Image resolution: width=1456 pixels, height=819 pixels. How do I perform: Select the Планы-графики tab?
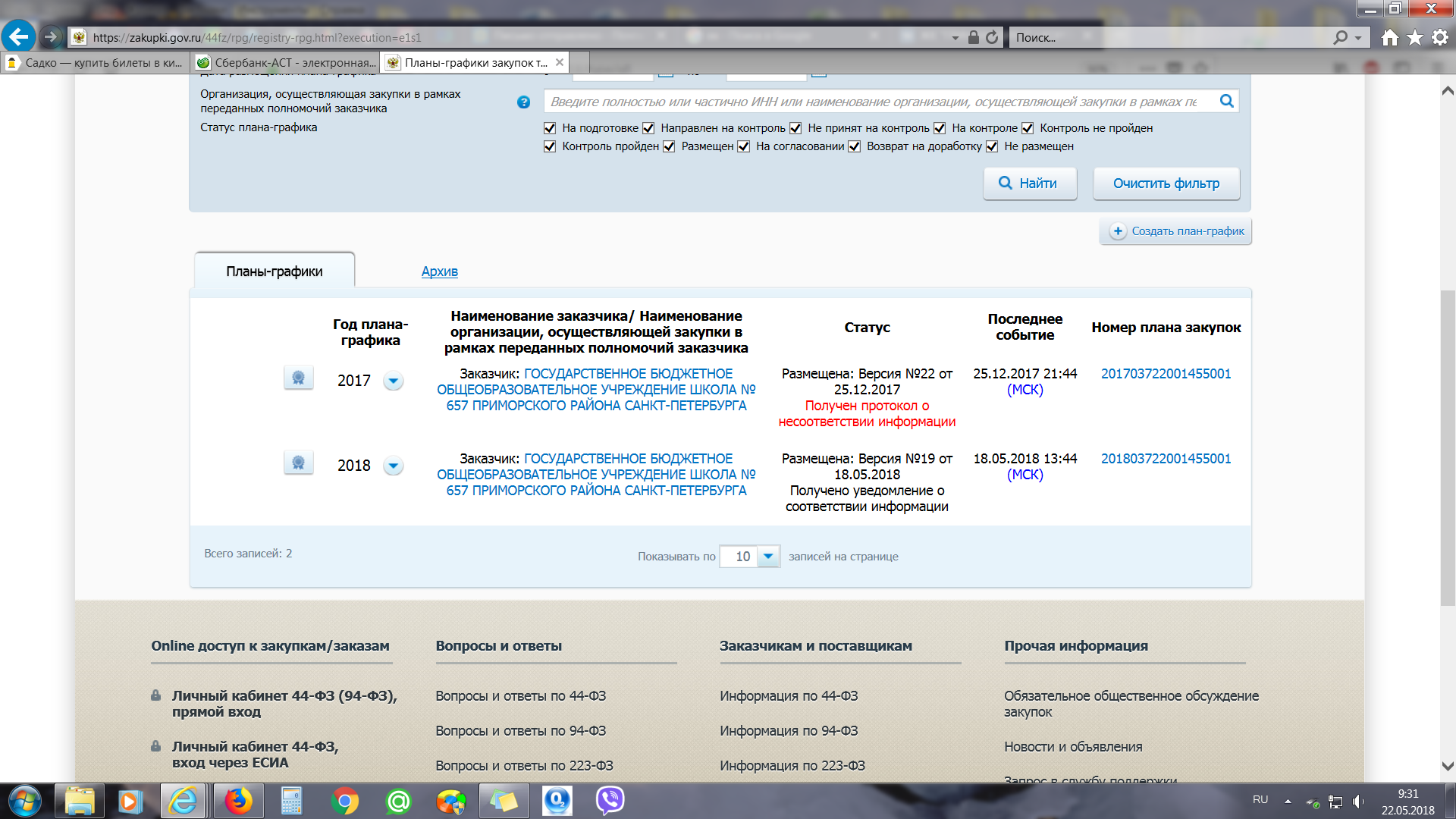click(275, 271)
